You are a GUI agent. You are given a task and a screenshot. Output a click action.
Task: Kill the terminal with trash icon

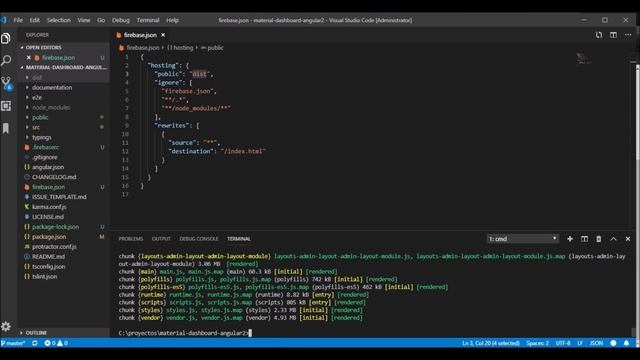point(598,239)
